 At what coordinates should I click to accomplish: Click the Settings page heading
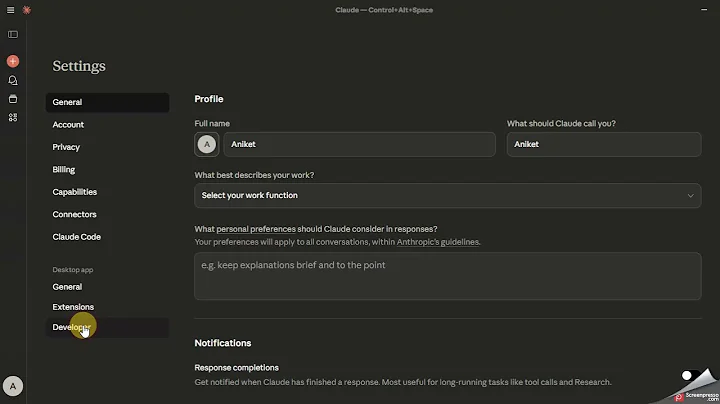[79, 66]
